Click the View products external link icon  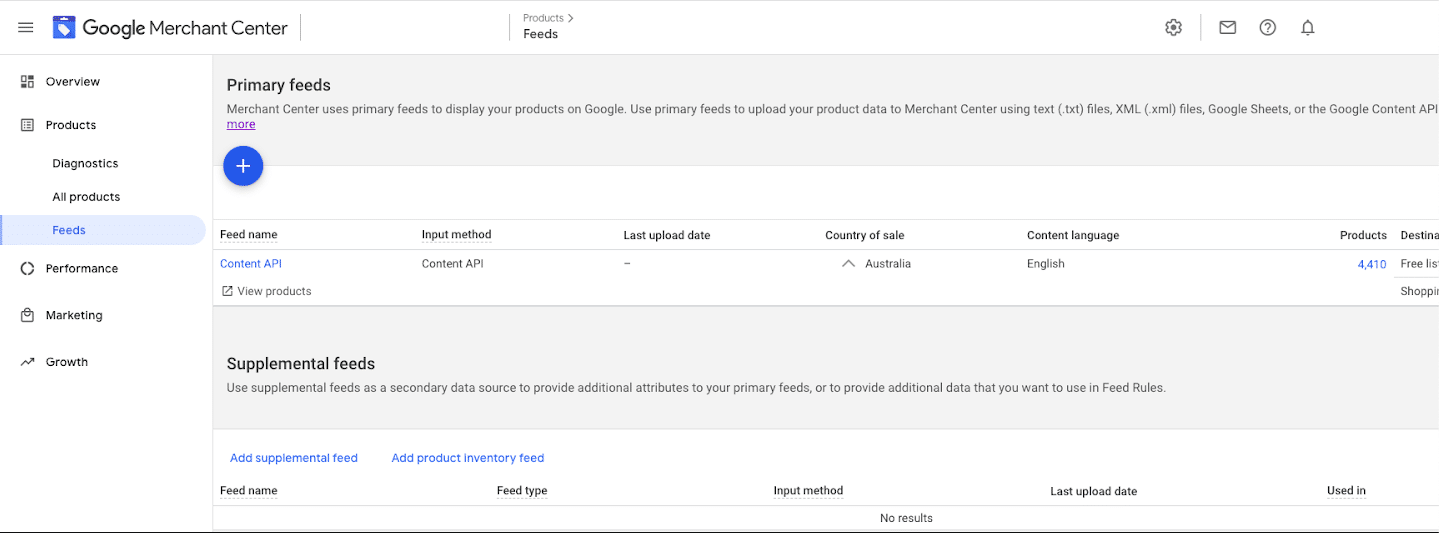coord(227,291)
